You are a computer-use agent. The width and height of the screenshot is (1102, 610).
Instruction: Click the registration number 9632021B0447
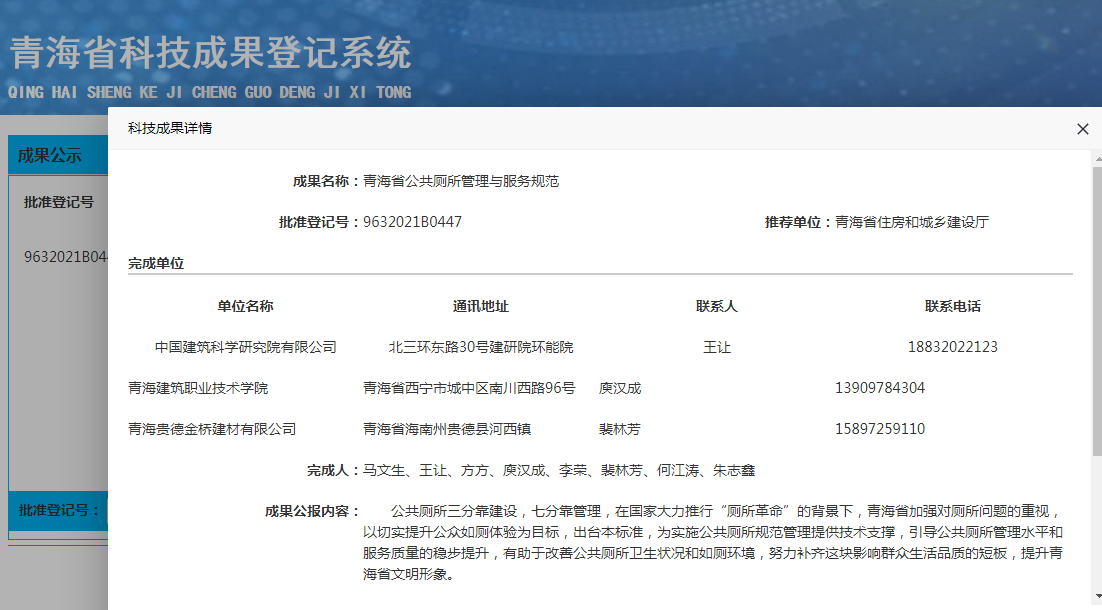point(412,222)
